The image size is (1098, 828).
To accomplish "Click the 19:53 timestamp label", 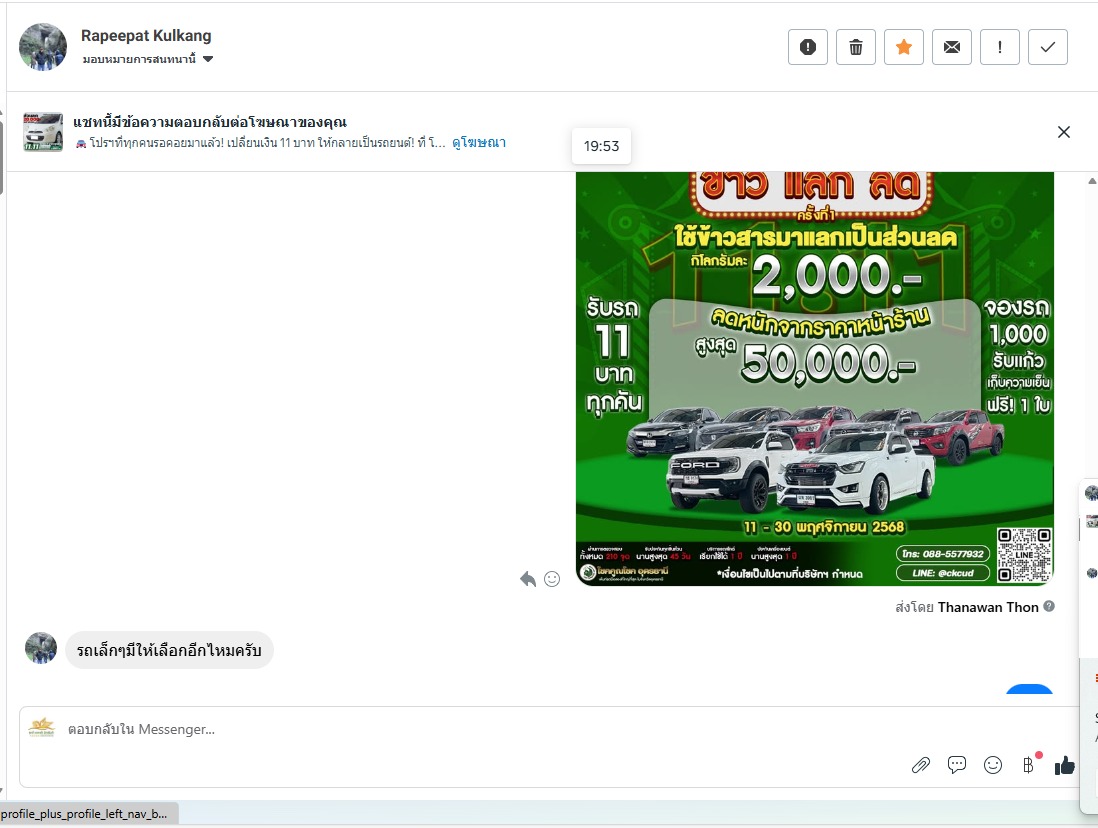I will pyautogui.click(x=602, y=146).
